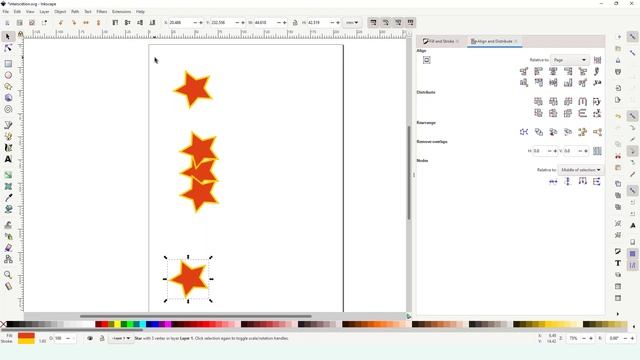Toggle move patterns with object option
Viewport: 640px width, 360px height.
coord(411,23)
